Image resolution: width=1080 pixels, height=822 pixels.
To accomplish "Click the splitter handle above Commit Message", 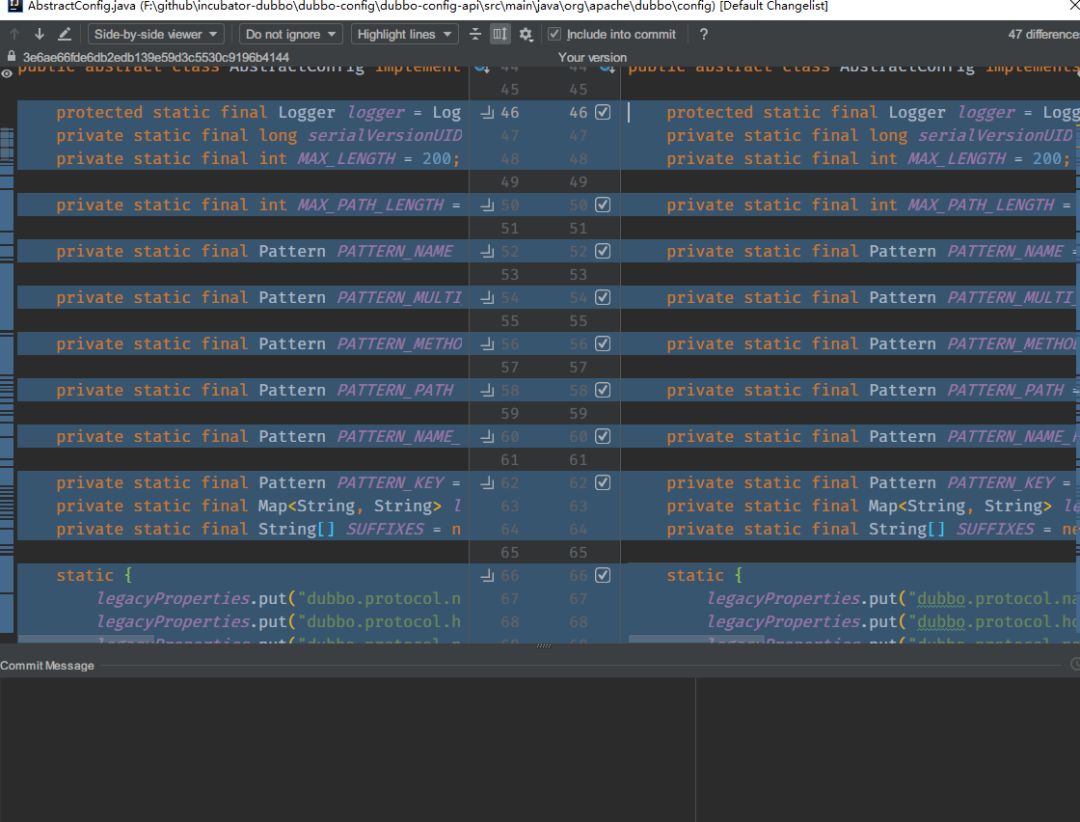I will 543,646.
